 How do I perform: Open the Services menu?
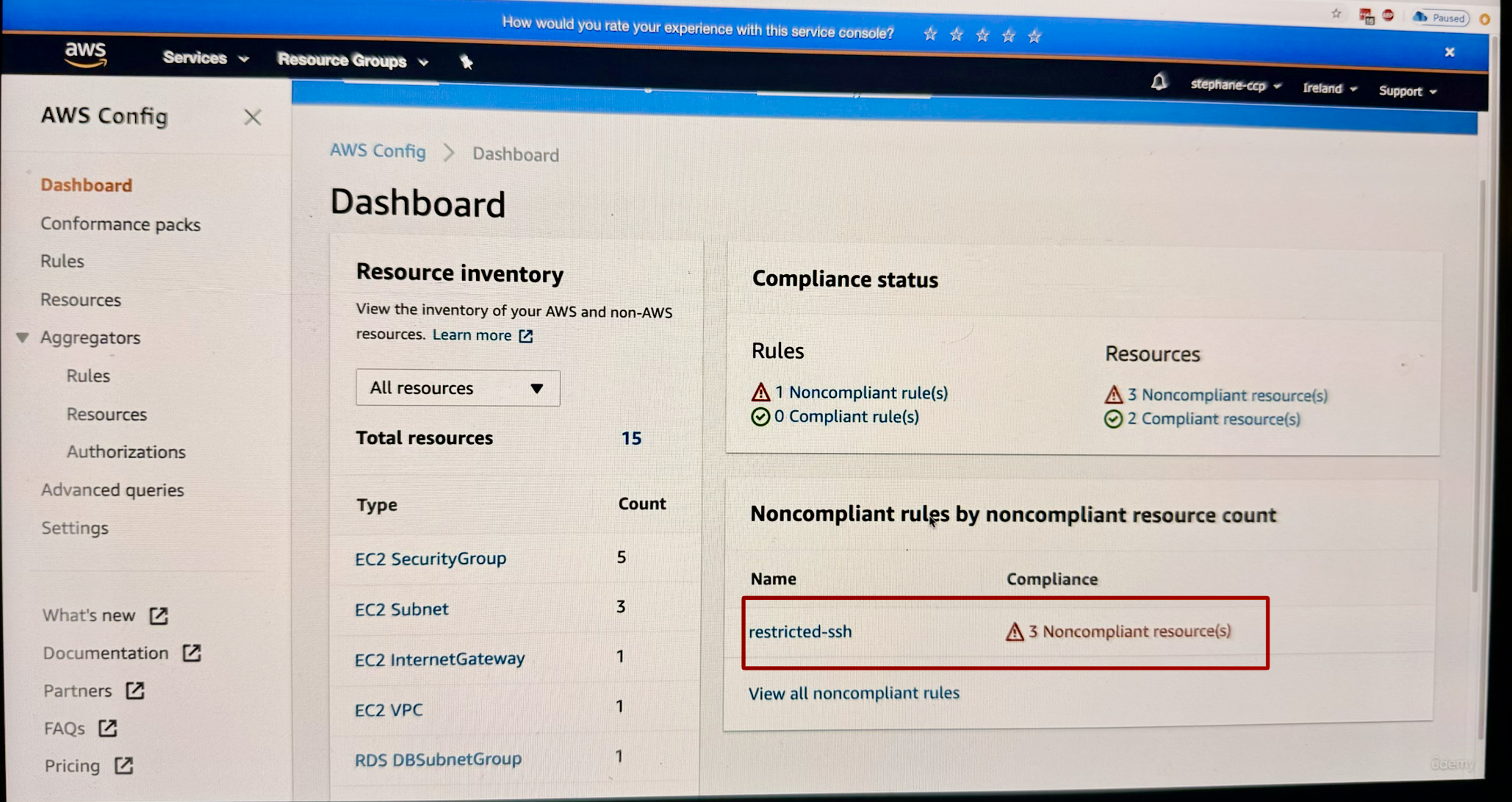click(205, 58)
